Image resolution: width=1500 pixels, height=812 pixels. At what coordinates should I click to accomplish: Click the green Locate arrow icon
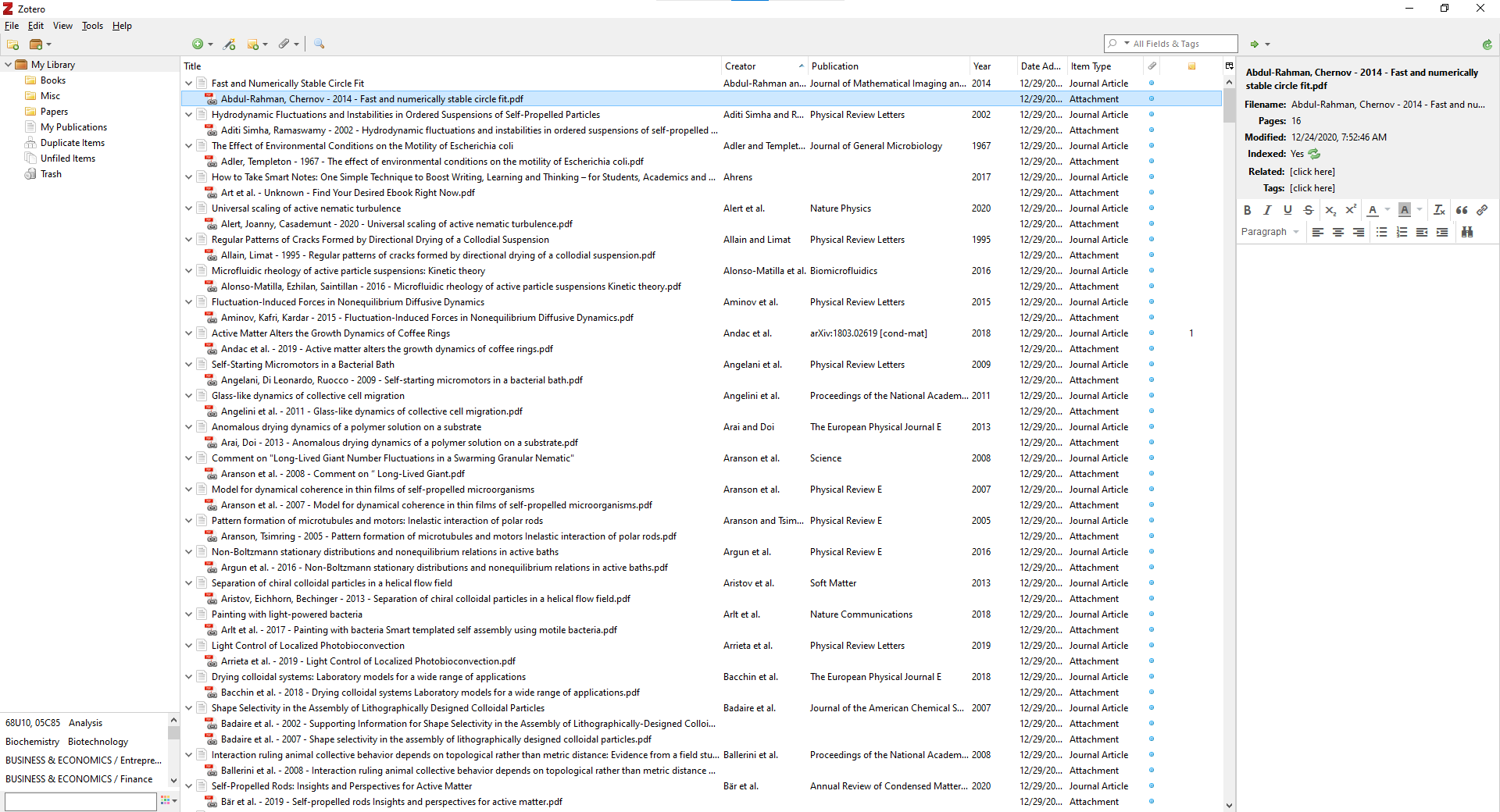click(1255, 45)
